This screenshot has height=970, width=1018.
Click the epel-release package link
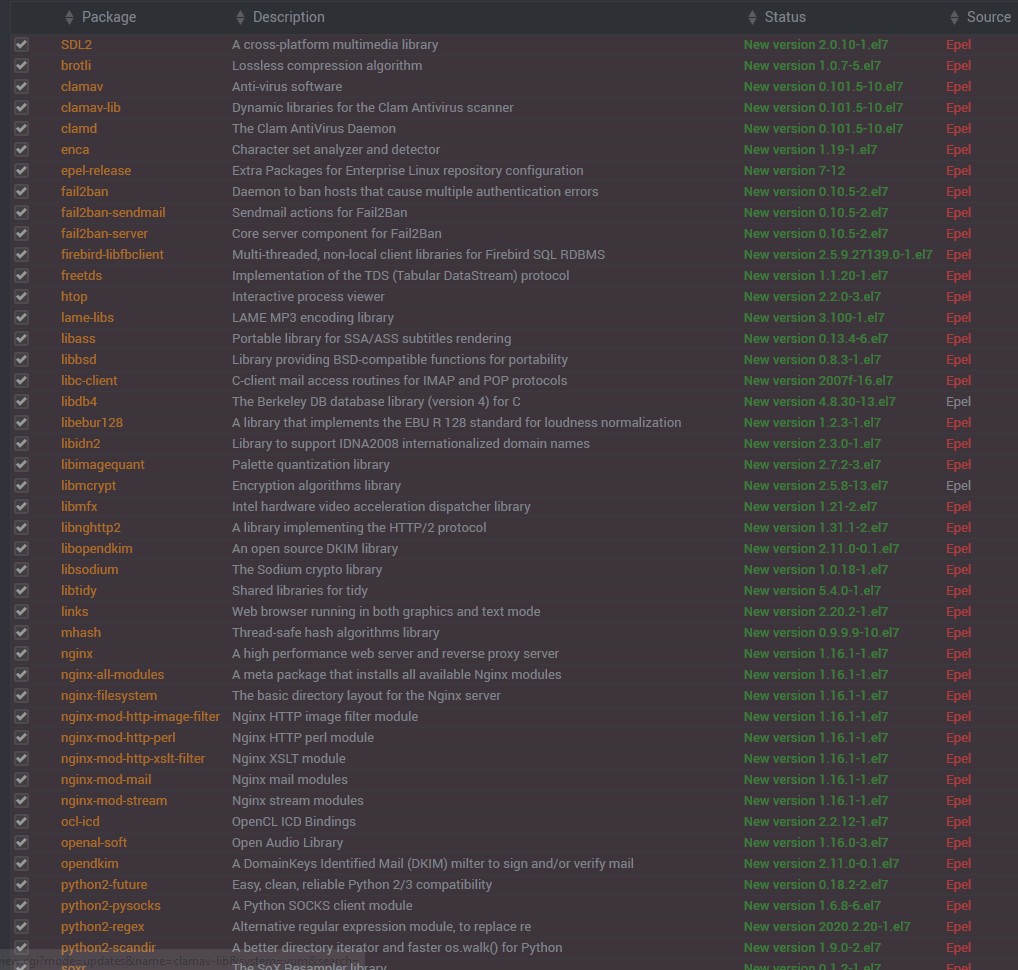click(x=96, y=171)
